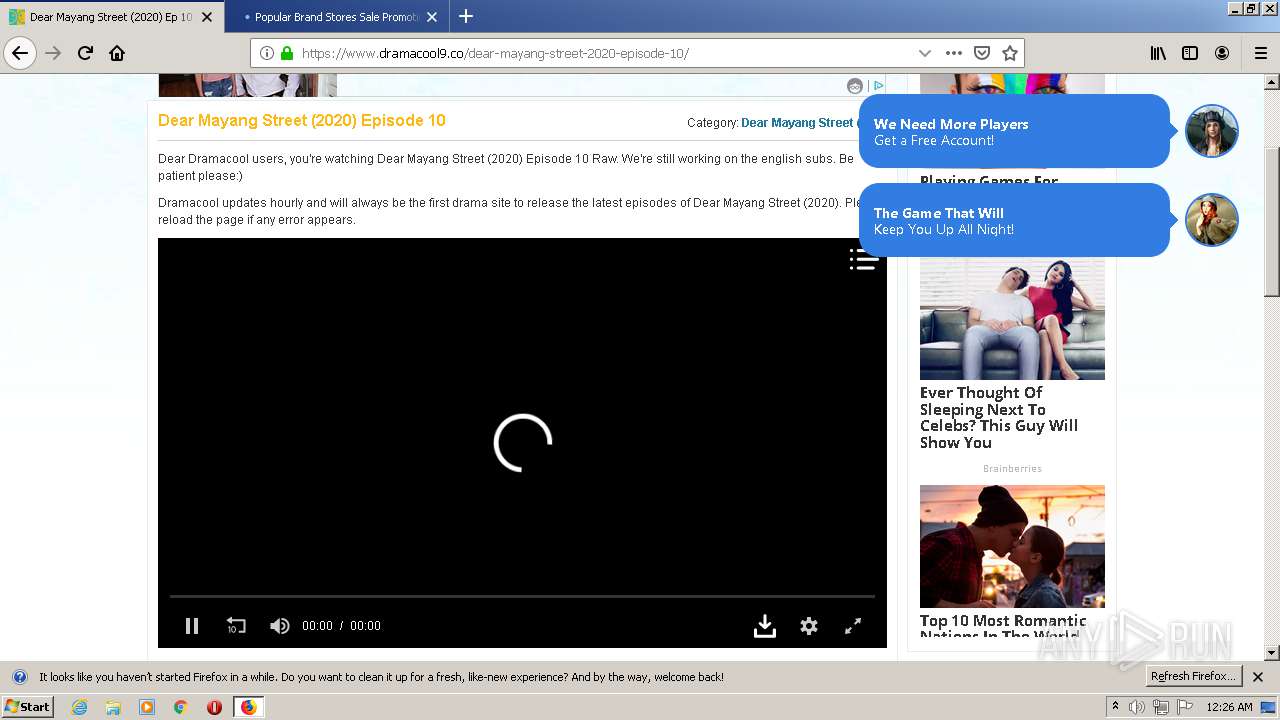Dismiss the Firefox refresh notification bar
Image resolution: width=1280 pixels, height=720 pixels.
point(1258,677)
